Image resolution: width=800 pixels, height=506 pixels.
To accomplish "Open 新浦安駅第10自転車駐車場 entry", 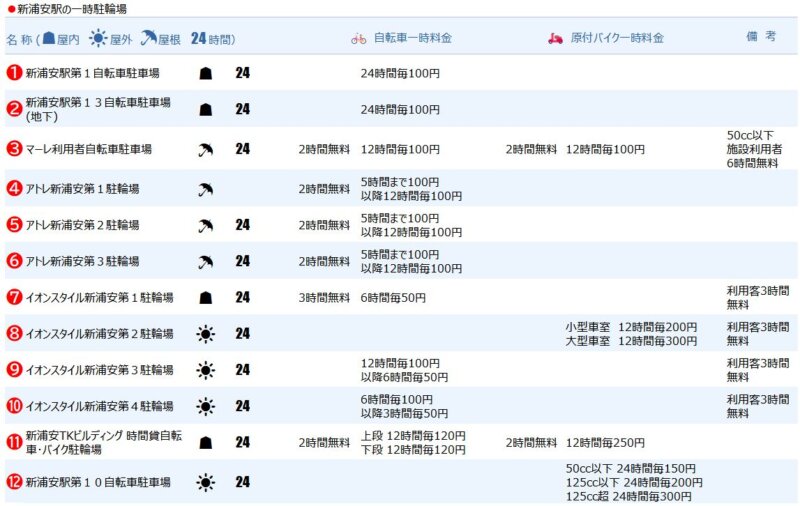I will pyautogui.click(x=95, y=482).
